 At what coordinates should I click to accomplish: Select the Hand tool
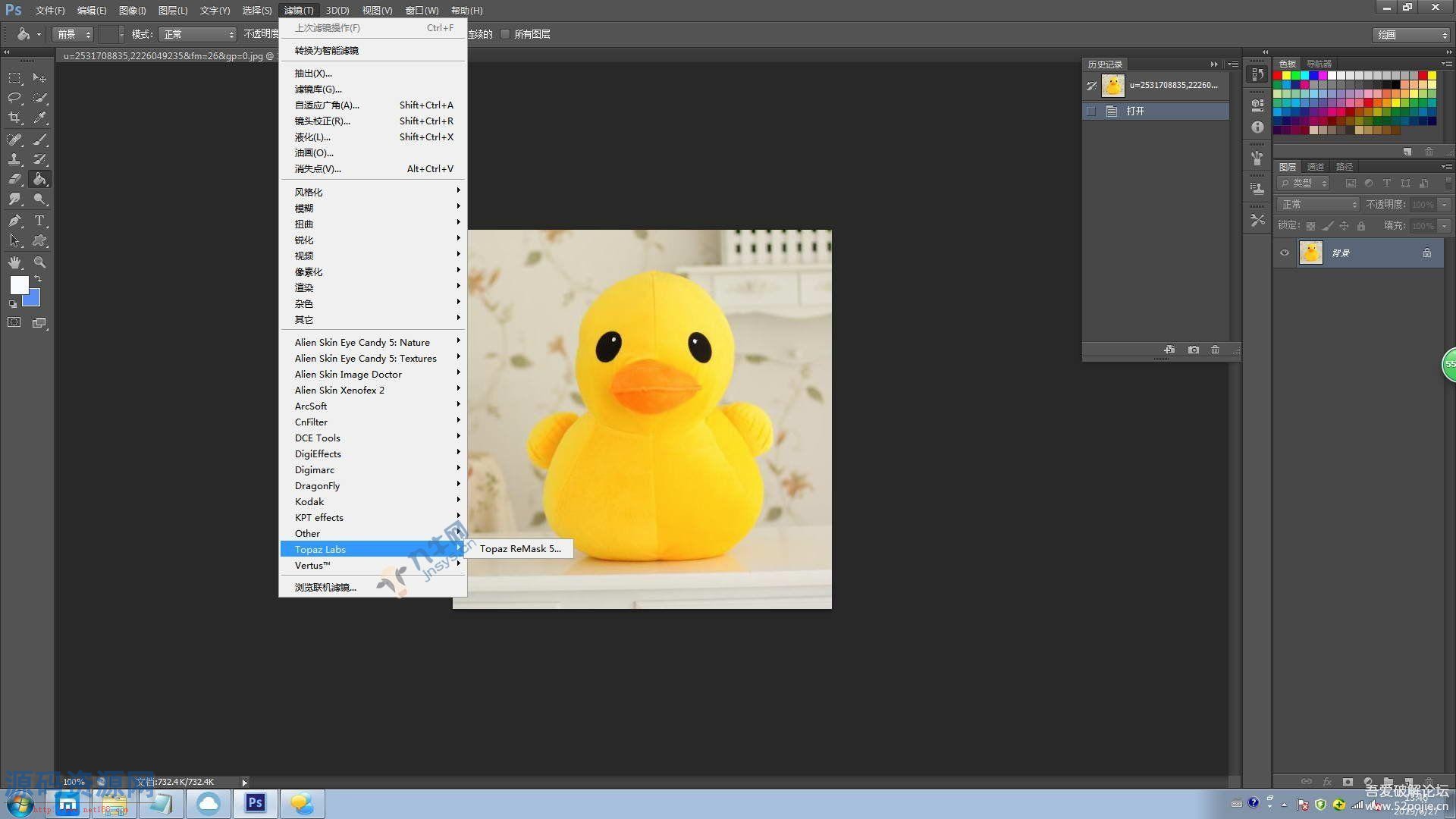[x=14, y=262]
